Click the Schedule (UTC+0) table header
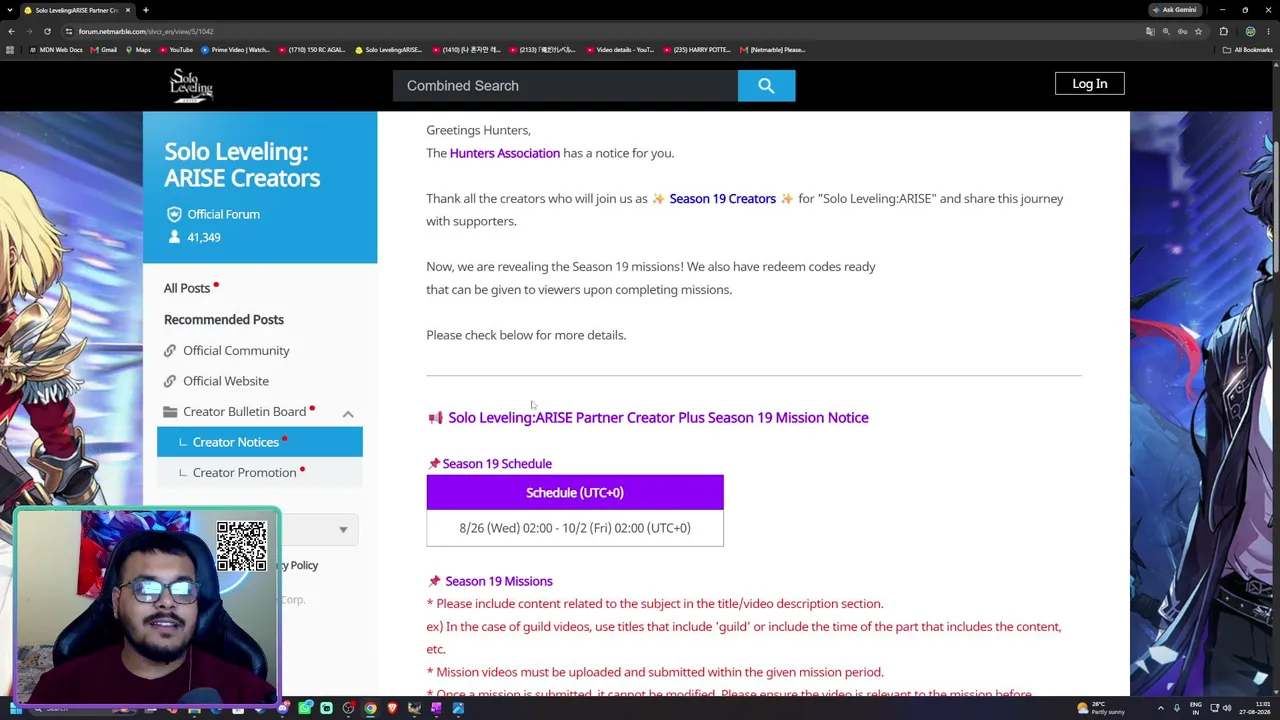The height and width of the screenshot is (720, 1280). coord(575,493)
